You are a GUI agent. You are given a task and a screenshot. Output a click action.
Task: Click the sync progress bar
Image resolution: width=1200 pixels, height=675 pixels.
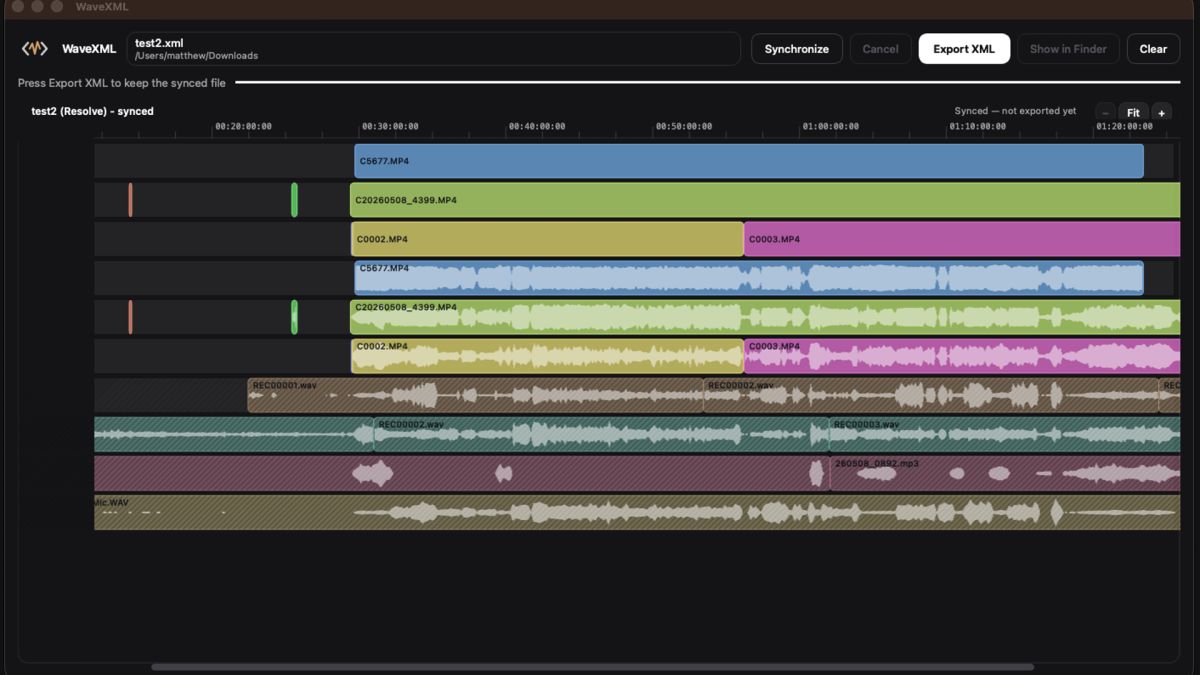(707, 83)
